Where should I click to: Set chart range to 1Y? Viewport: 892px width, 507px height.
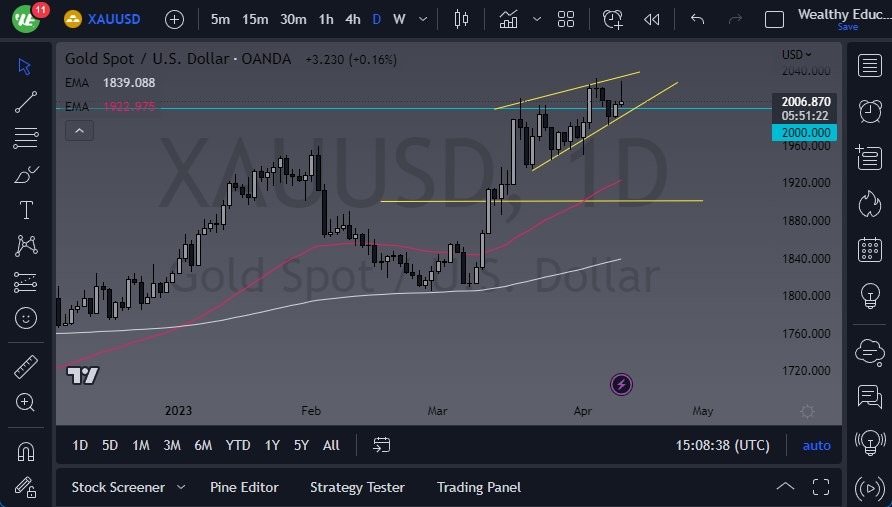click(x=272, y=446)
